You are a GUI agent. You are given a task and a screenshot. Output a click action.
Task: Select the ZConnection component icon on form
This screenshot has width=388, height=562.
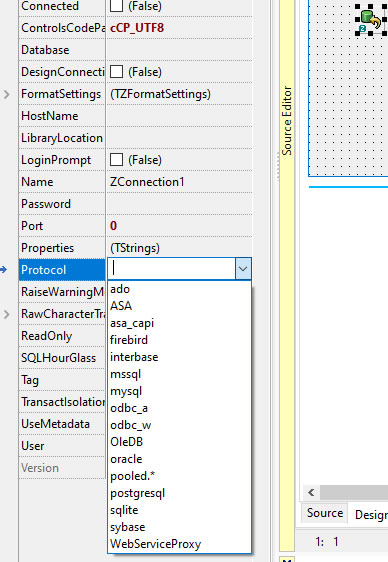click(370, 20)
